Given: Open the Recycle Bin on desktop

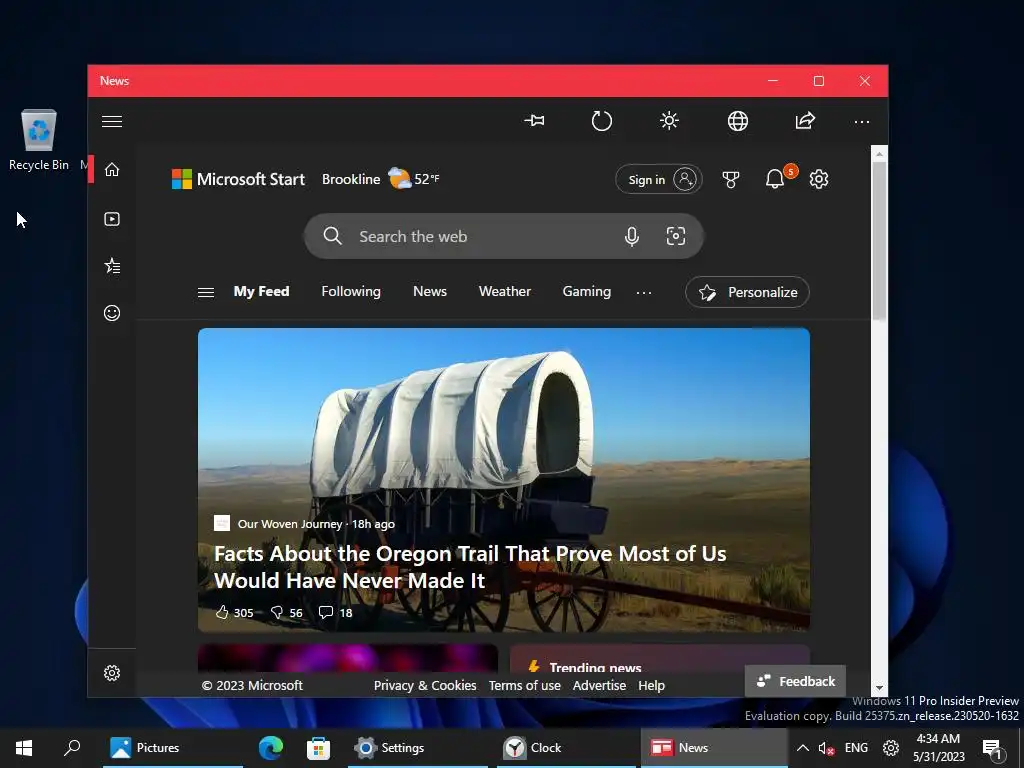Looking at the screenshot, I should click(x=39, y=140).
